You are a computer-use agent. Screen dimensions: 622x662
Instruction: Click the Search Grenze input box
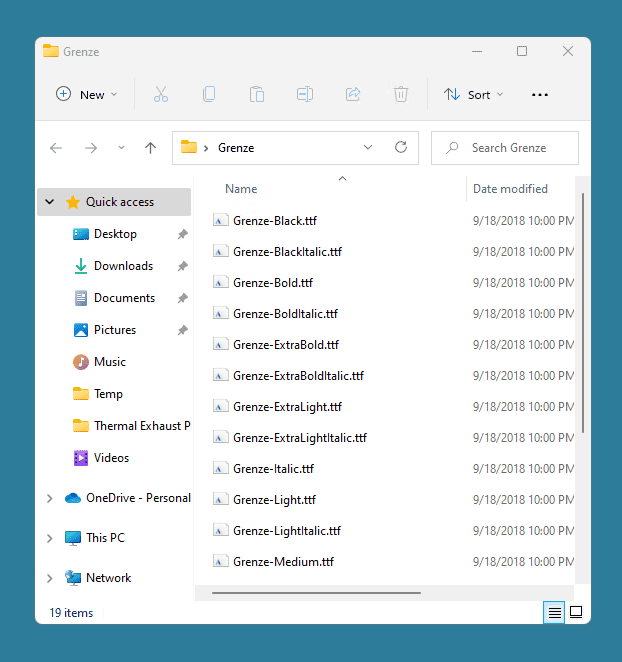[x=505, y=148]
